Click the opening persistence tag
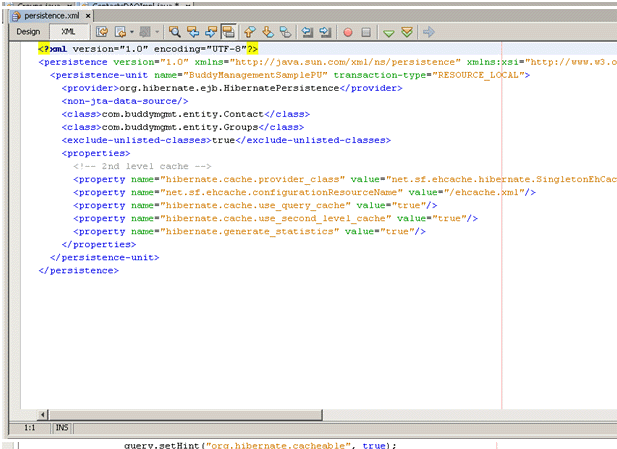This screenshot has height=449, width=617. point(327,62)
